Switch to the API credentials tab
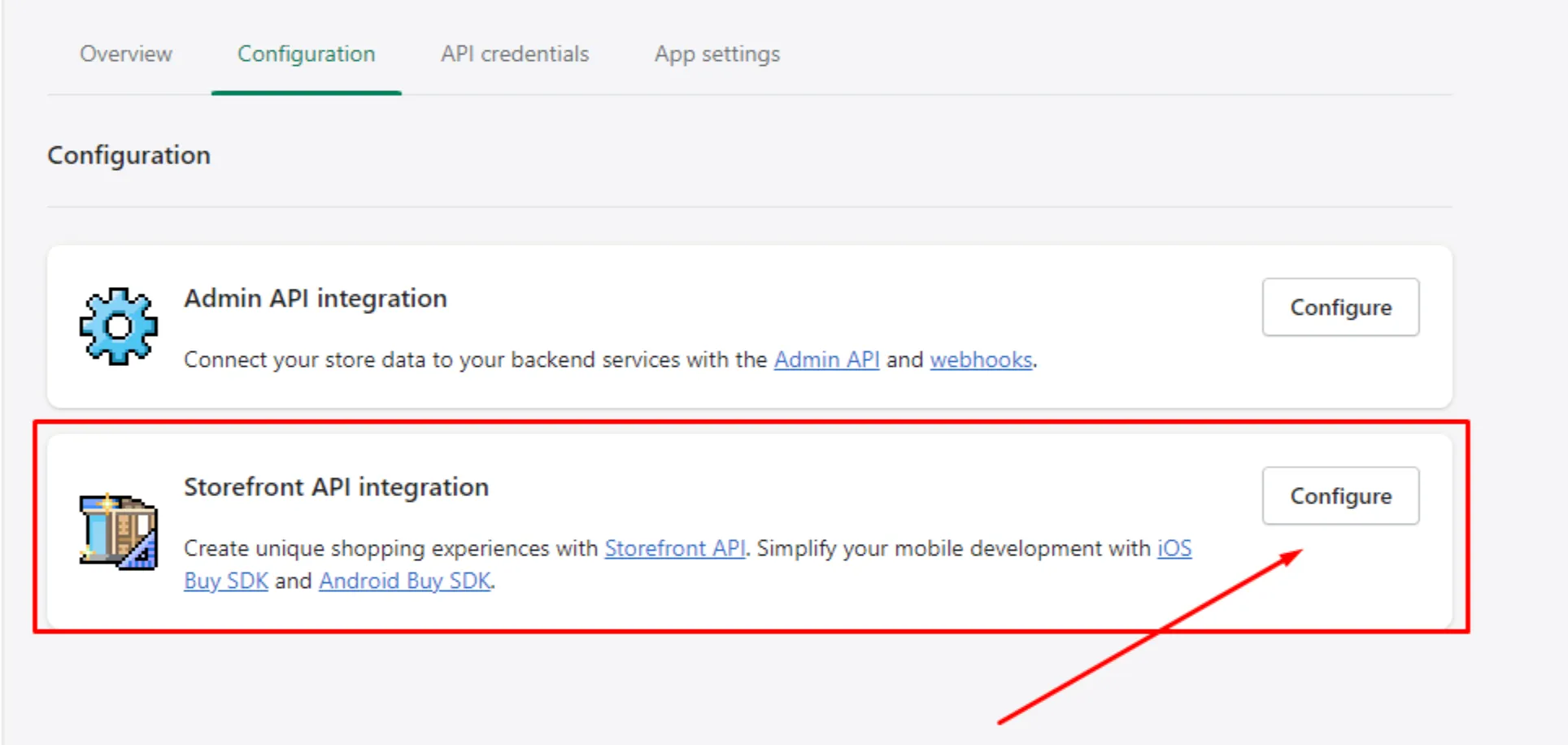 515,54
